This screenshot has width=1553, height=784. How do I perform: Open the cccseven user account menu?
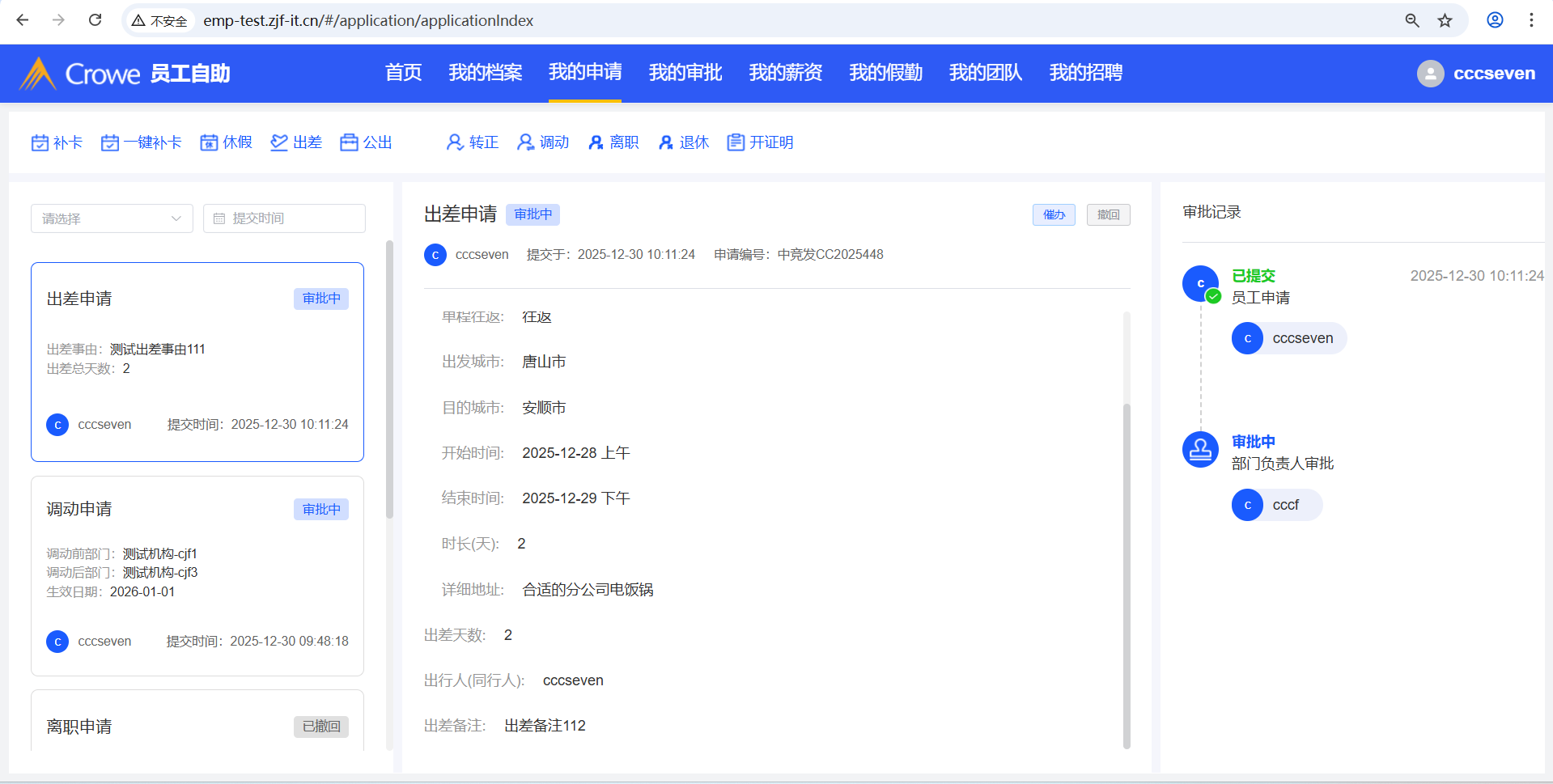pyautogui.click(x=1476, y=74)
